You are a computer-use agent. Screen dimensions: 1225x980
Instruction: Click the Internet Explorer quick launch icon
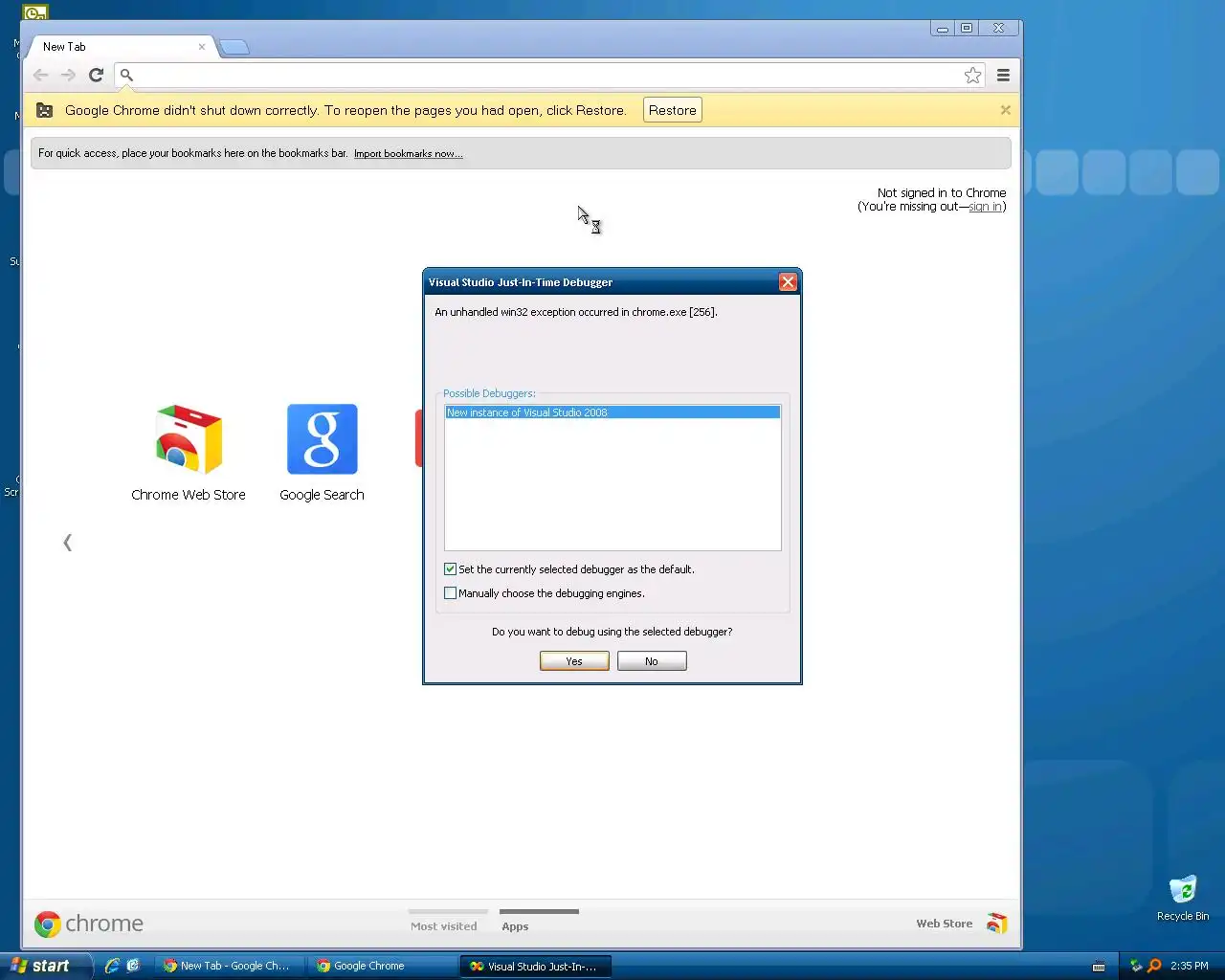click(112, 966)
